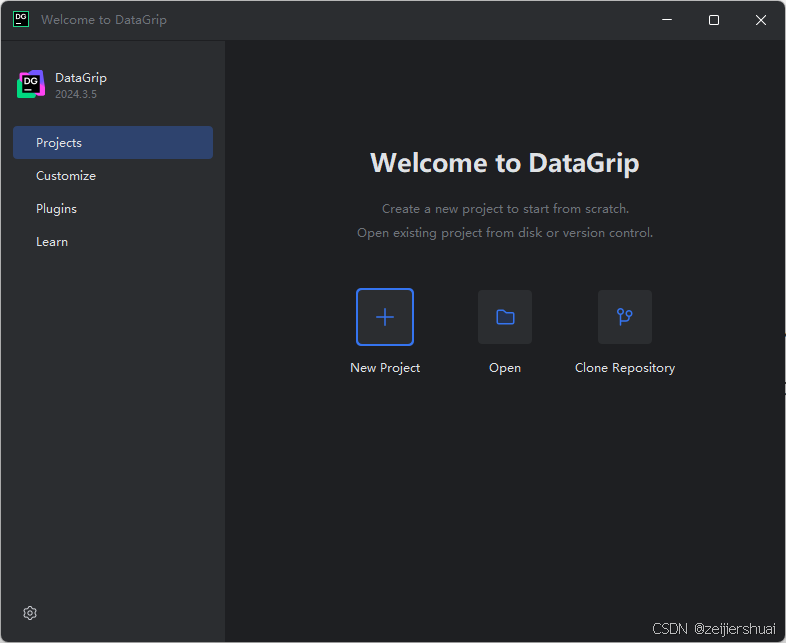The height and width of the screenshot is (643, 786).
Task: Open the folder icon to browse projects
Action: (x=505, y=317)
